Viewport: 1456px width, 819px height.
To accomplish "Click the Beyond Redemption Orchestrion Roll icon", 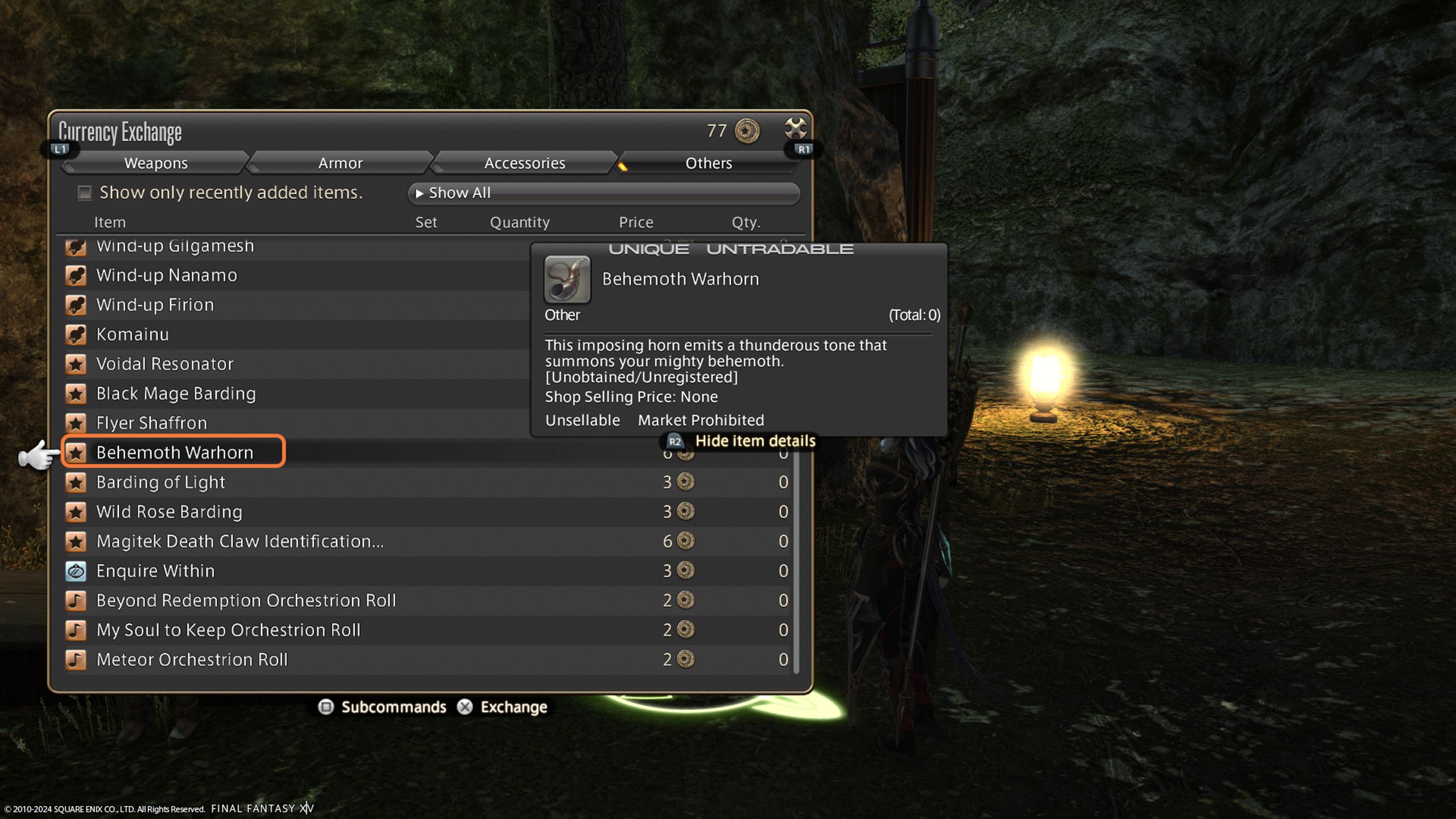I will tap(77, 600).
